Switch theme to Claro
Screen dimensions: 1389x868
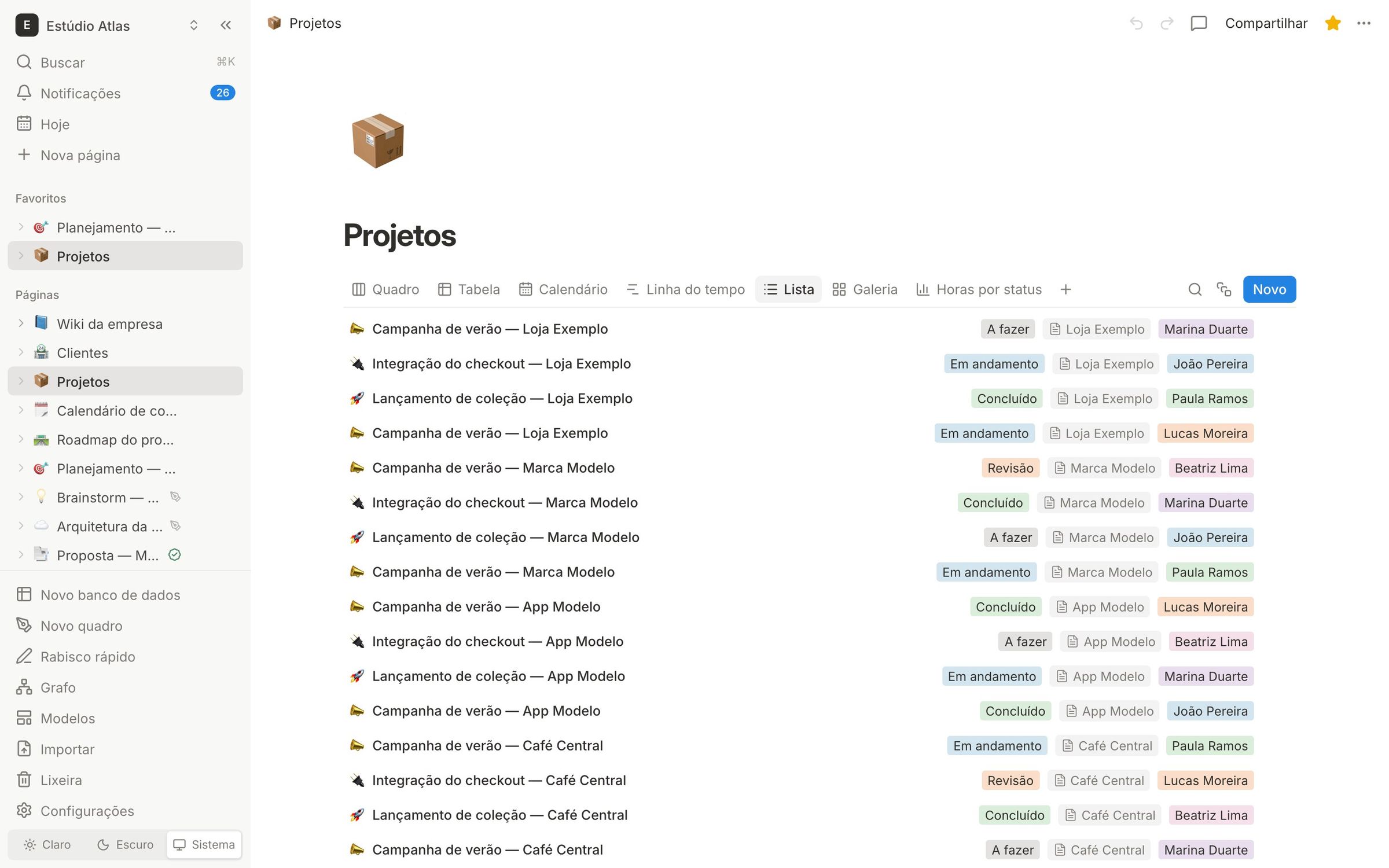[x=47, y=845]
